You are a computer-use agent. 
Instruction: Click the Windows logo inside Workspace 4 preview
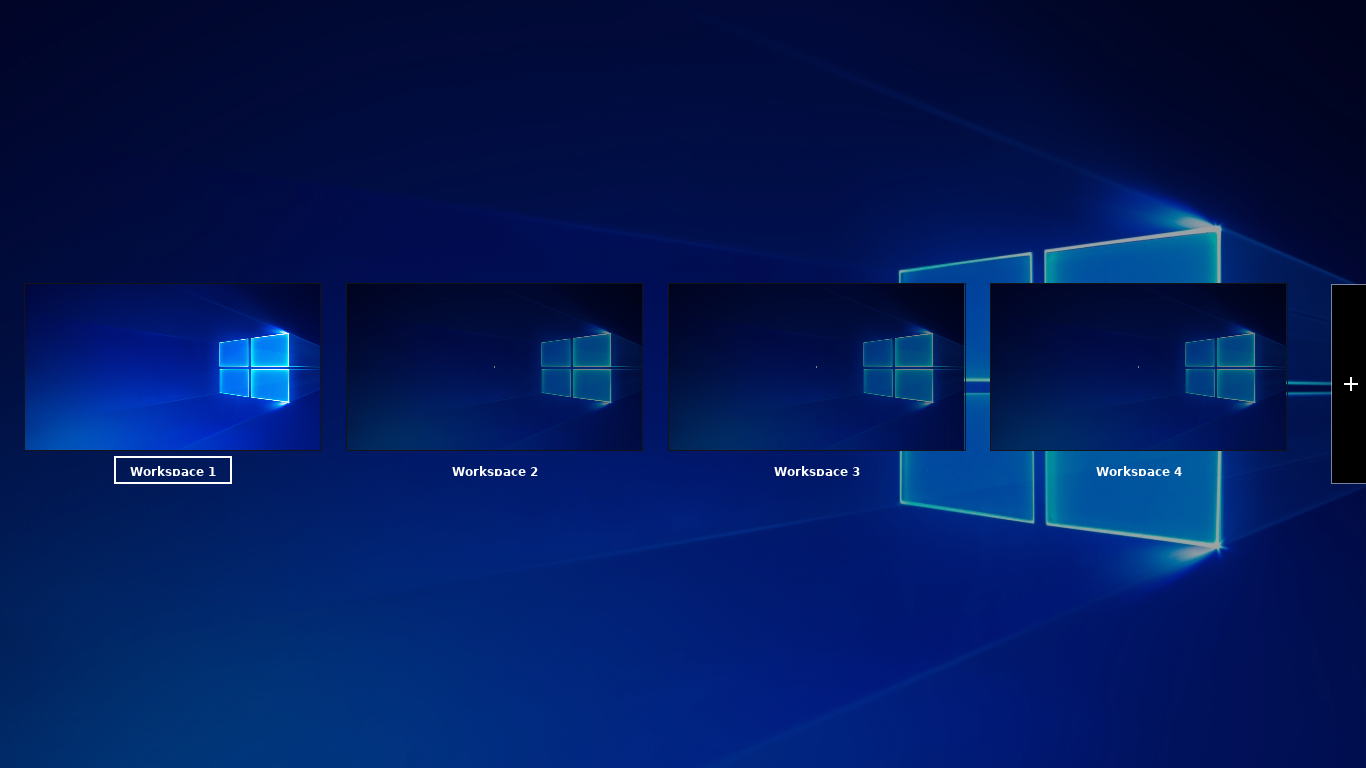click(1220, 367)
